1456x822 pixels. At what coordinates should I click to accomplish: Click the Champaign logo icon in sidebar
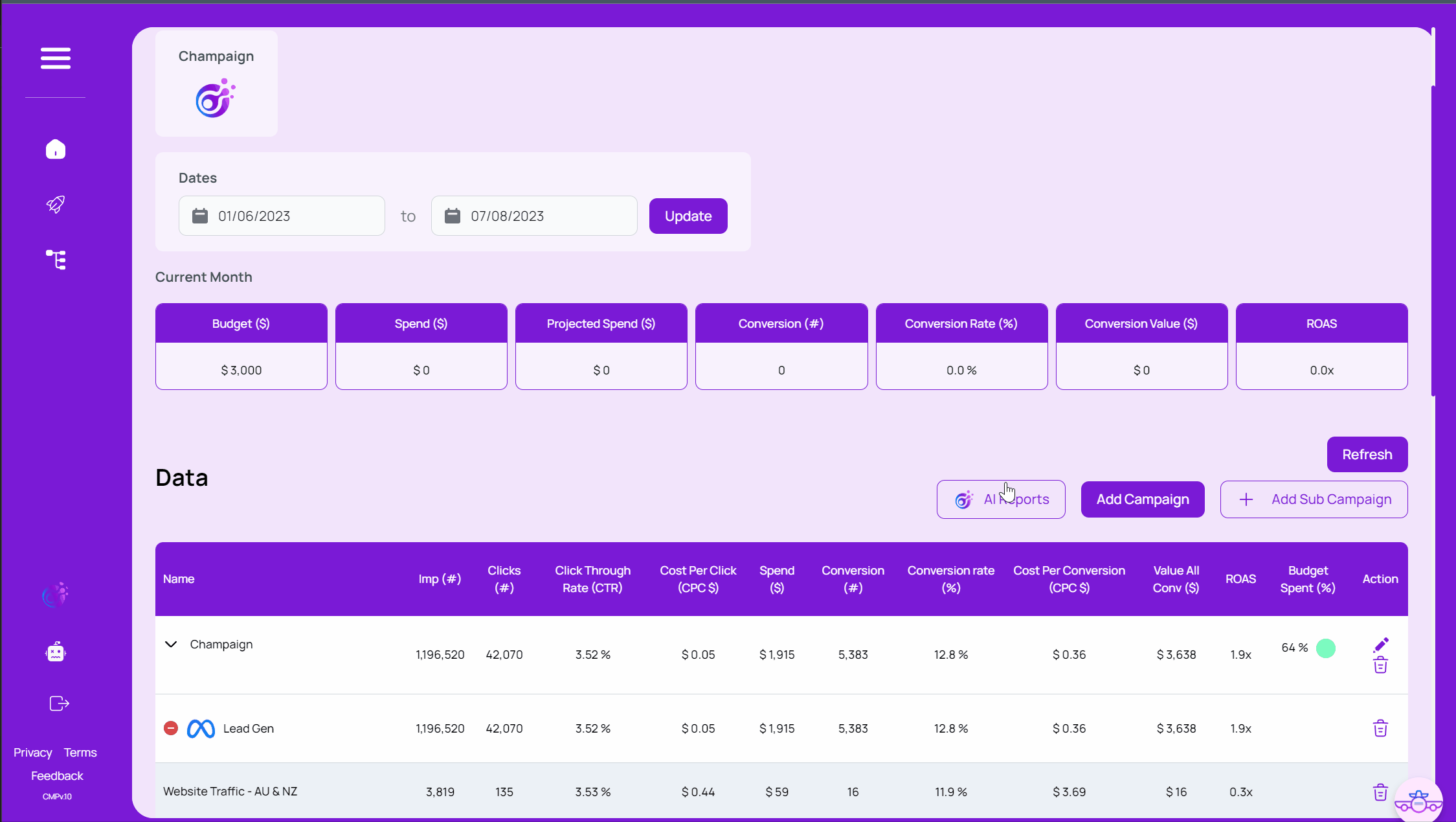55,595
